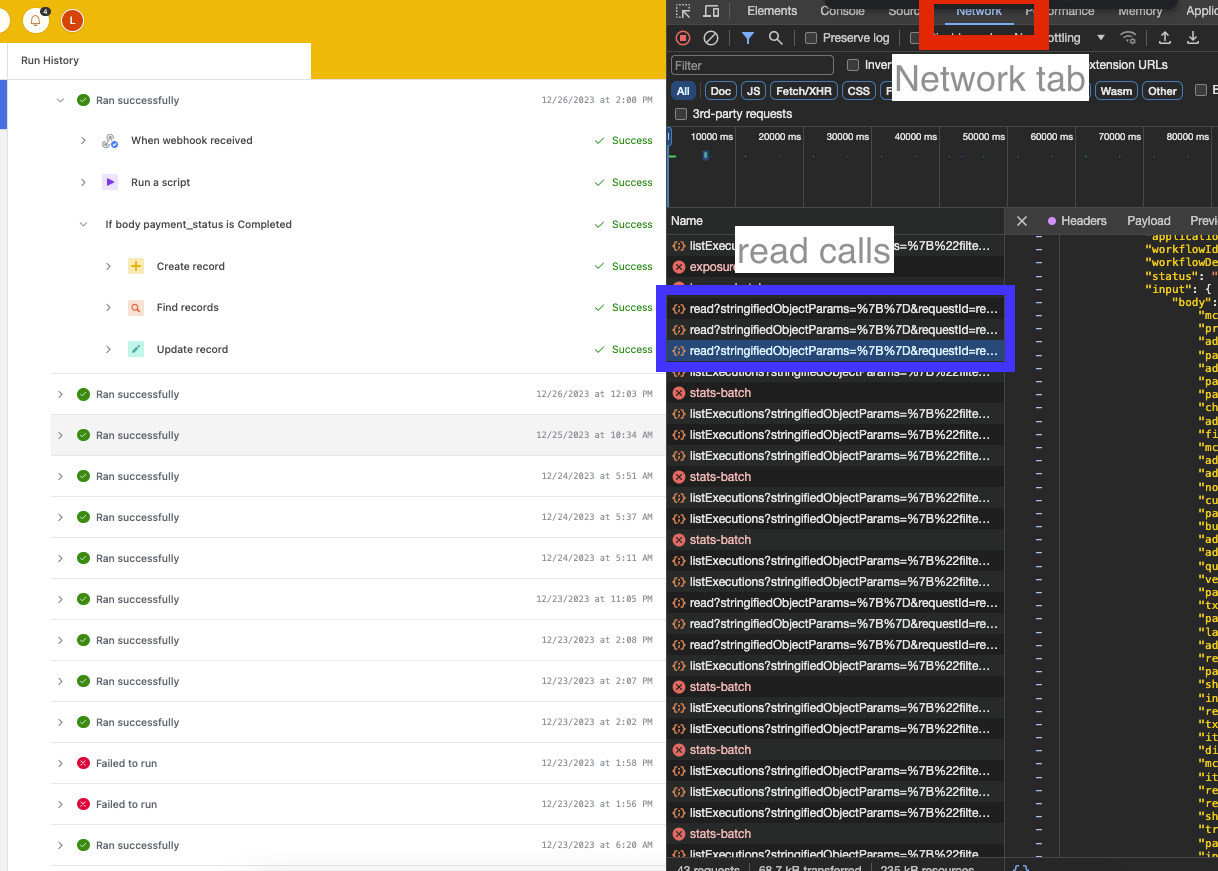Click in the network Filter field

click(752, 65)
